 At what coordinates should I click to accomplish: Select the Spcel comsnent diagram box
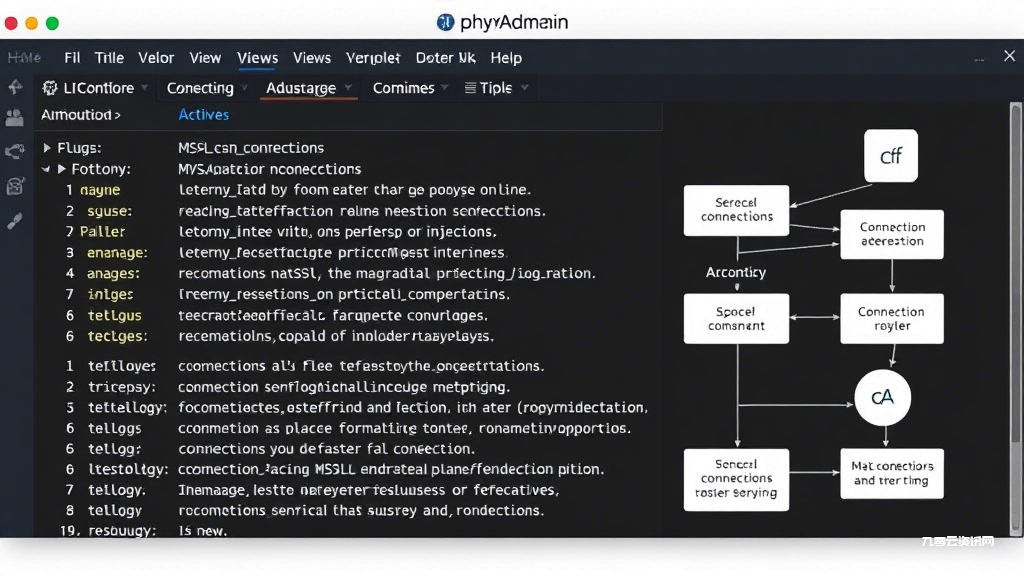pyautogui.click(x=736, y=319)
